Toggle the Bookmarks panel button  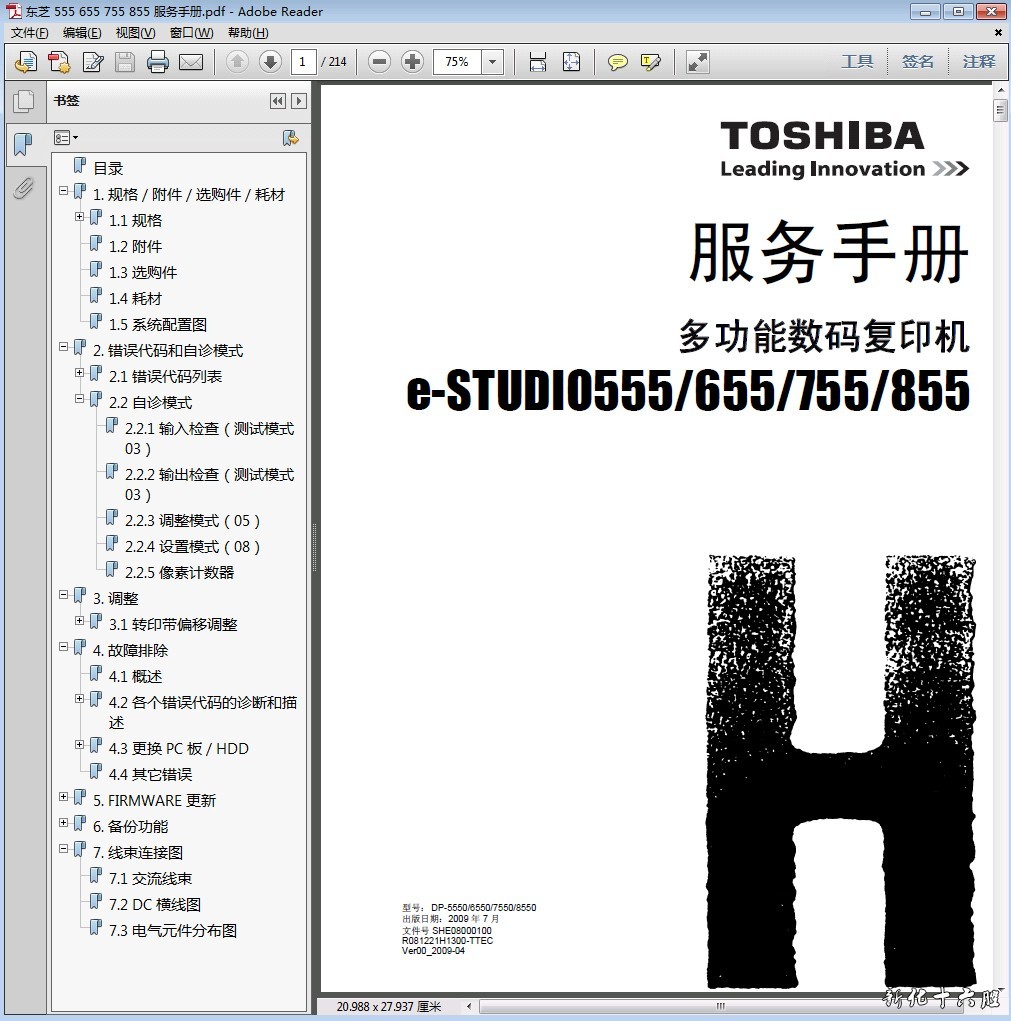tap(23, 145)
